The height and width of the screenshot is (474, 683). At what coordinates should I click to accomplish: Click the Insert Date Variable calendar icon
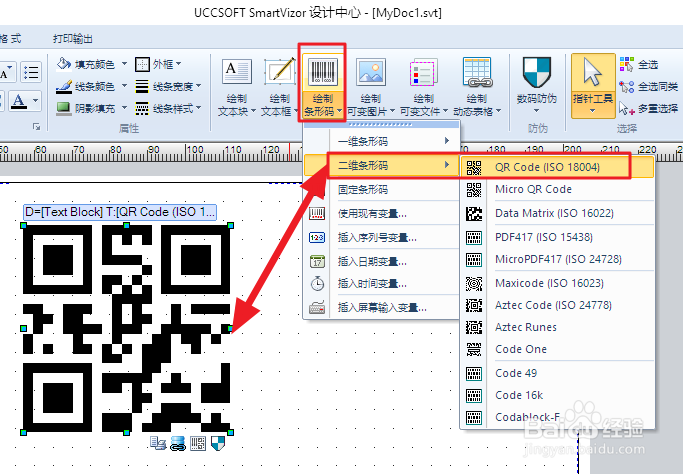(317, 261)
